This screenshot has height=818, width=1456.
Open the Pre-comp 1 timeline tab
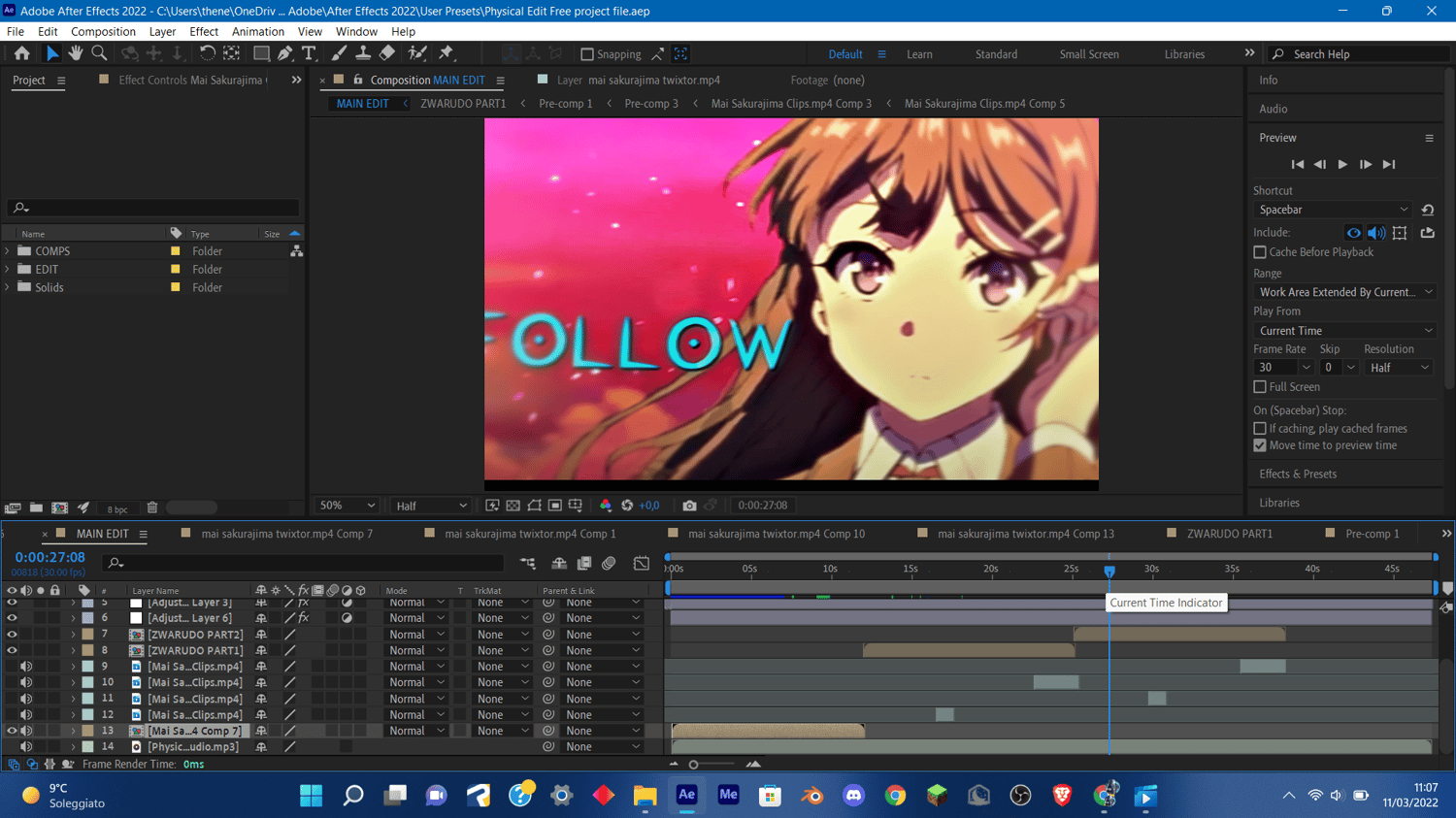(1372, 534)
